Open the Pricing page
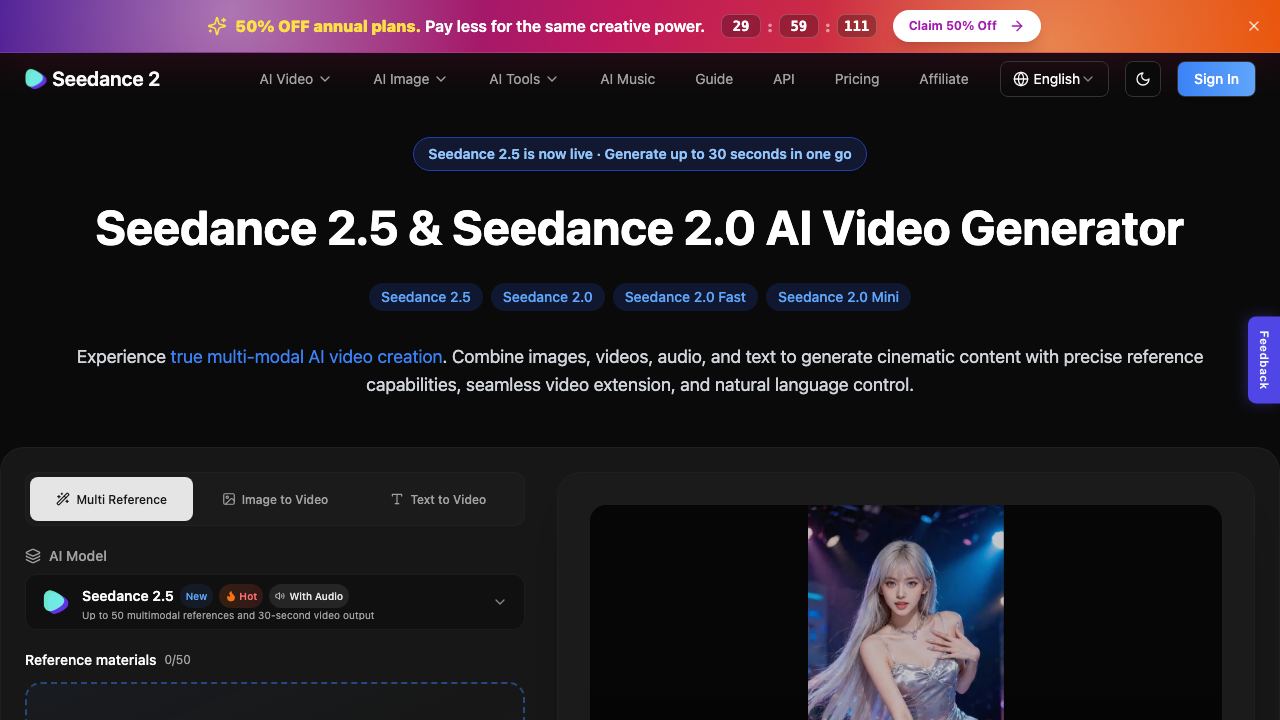The image size is (1280, 720). pos(857,79)
